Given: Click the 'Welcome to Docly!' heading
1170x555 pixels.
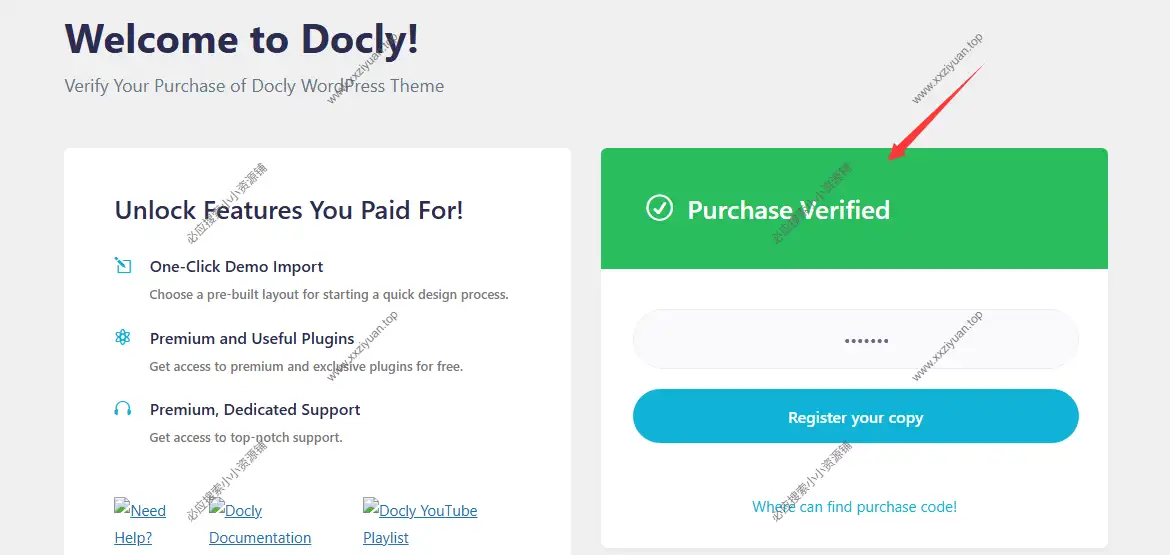Looking at the screenshot, I should click(242, 39).
